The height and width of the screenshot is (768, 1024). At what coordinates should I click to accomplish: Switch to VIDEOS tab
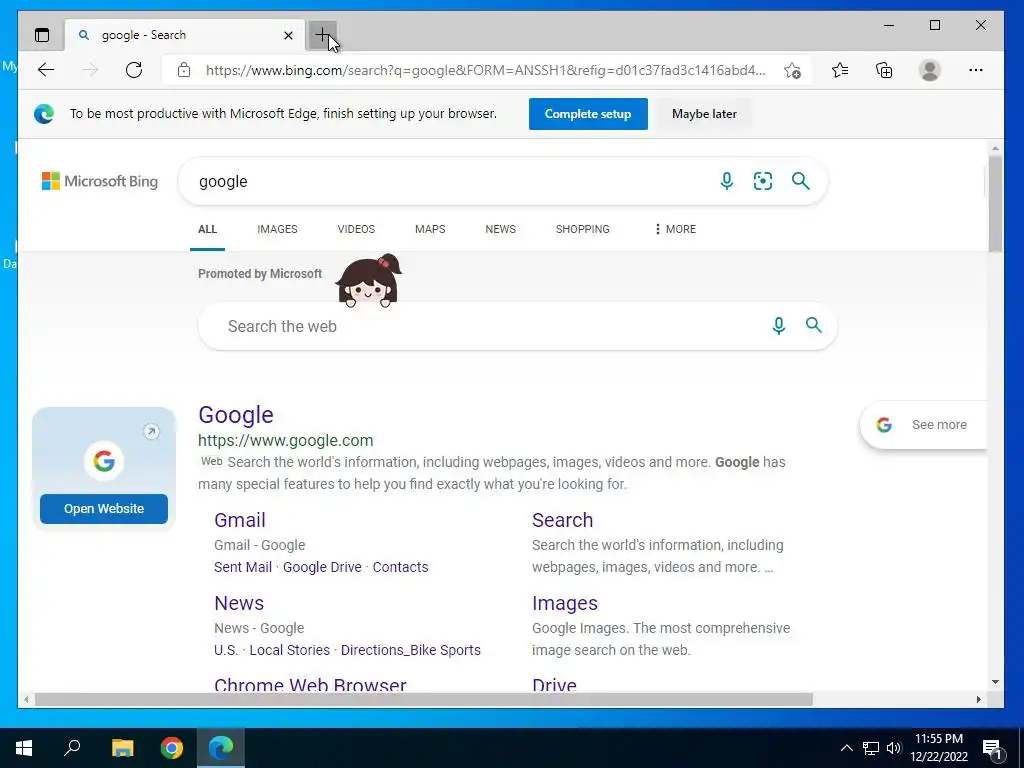(x=356, y=229)
